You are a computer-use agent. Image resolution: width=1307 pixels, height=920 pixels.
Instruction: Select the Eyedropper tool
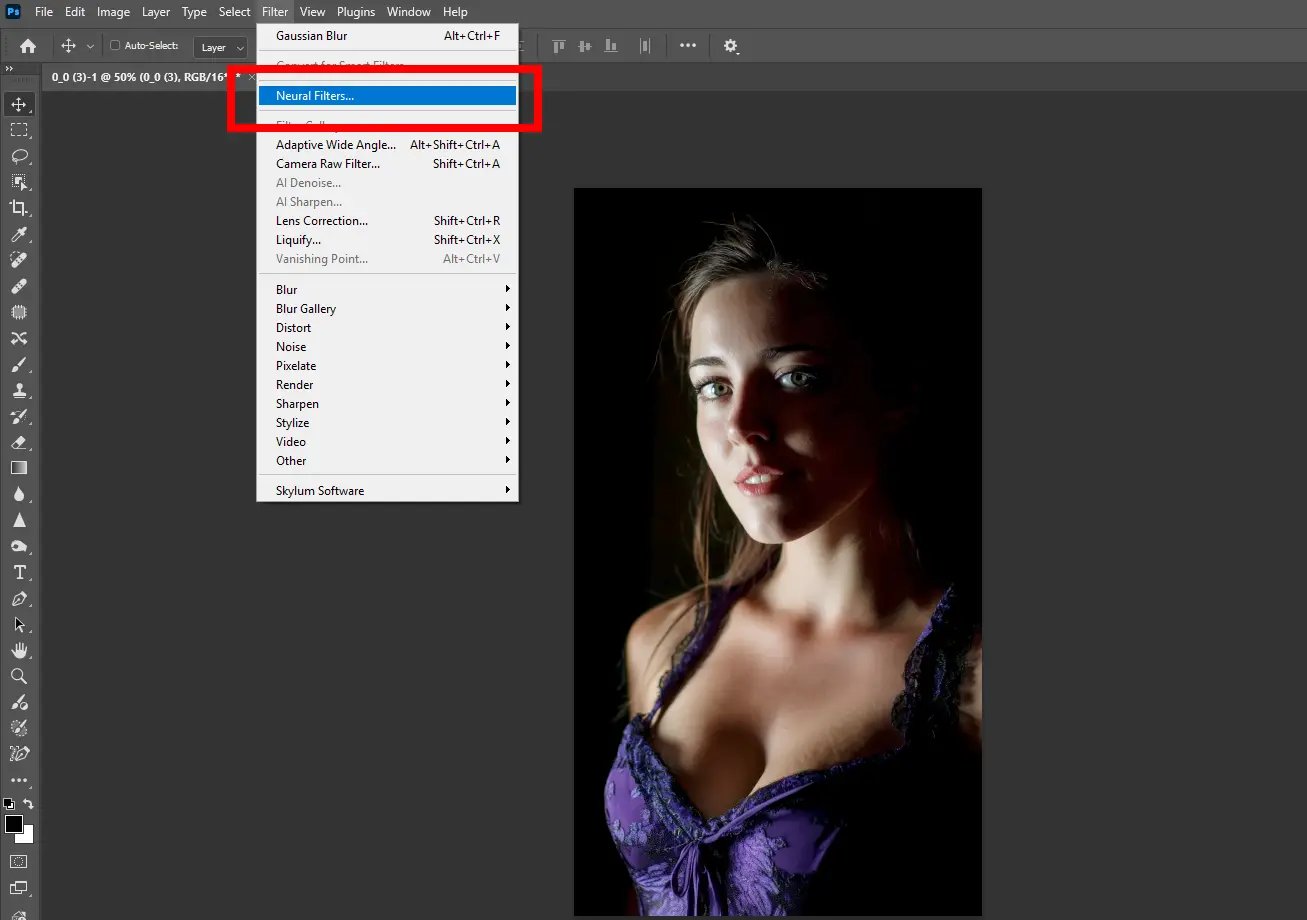[x=19, y=234]
